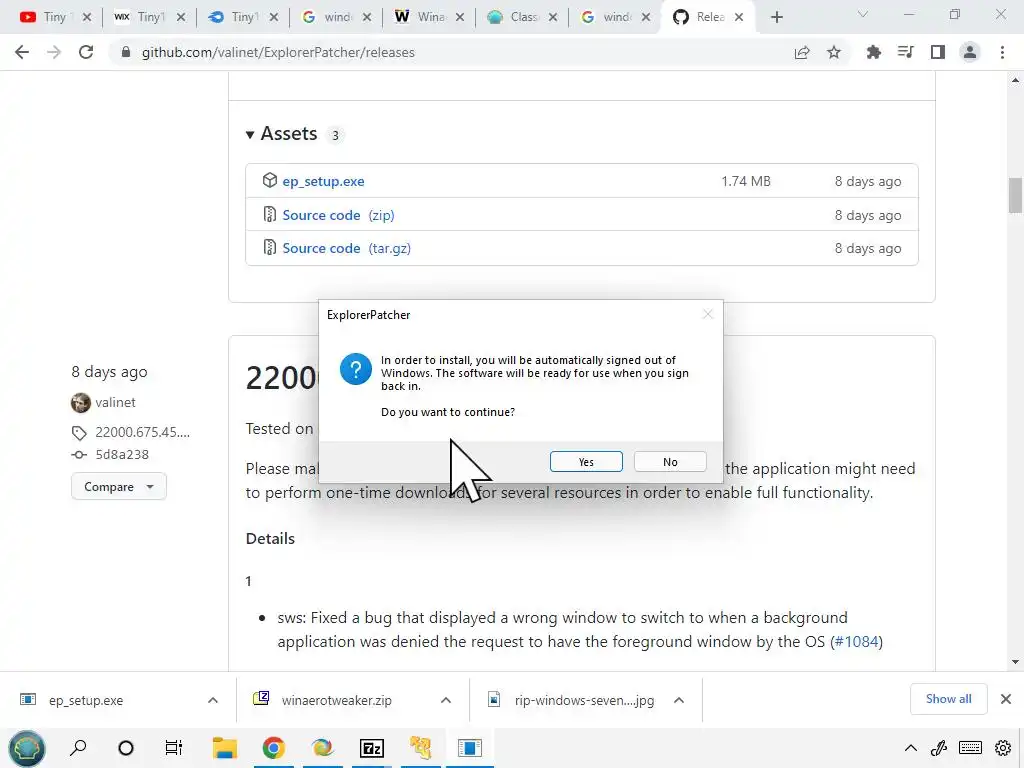Screen dimensions: 1024x768
Task: Open the 22000.675.45 tag link
Action: tap(142, 432)
